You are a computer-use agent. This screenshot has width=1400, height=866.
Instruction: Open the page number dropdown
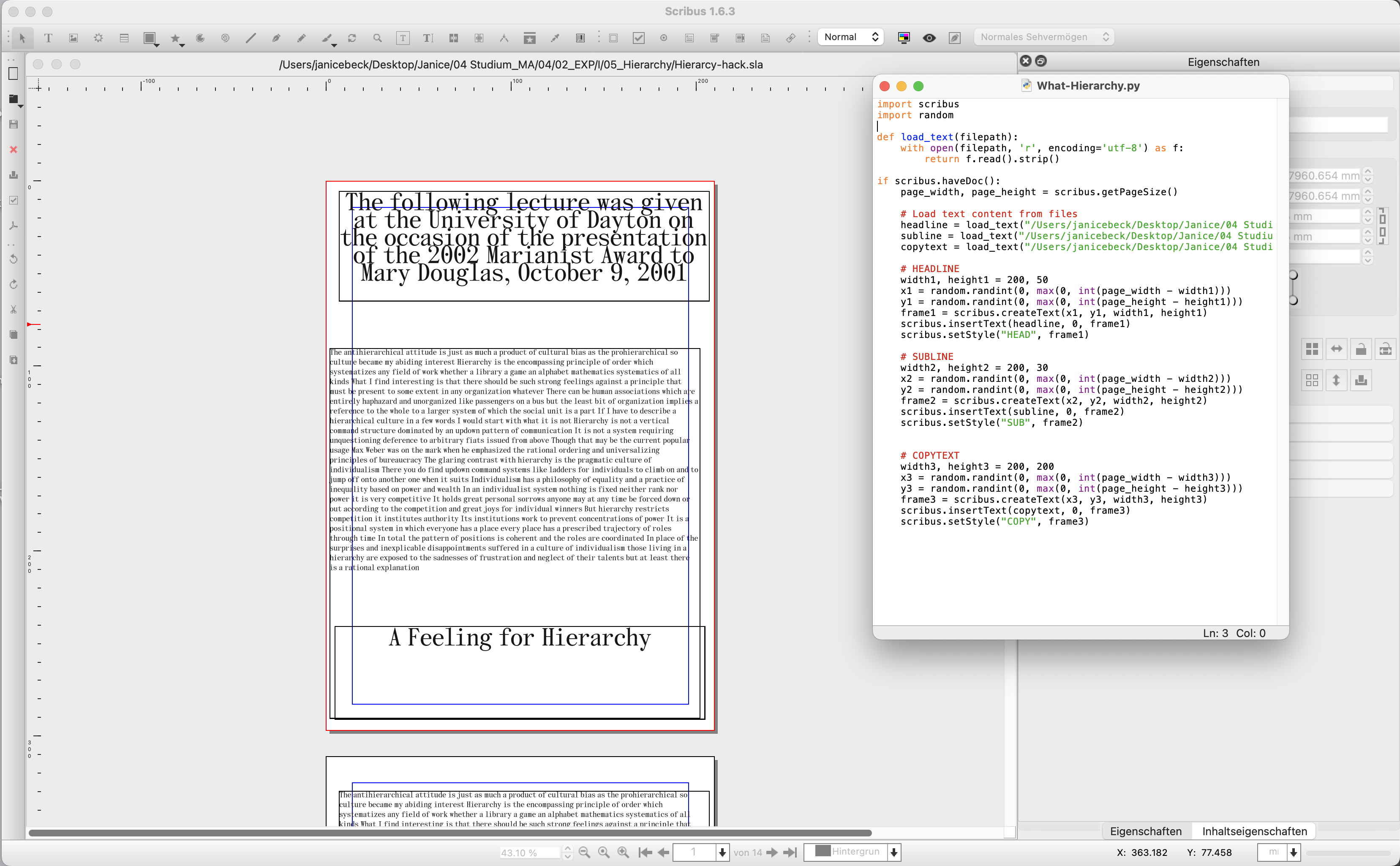(723, 852)
